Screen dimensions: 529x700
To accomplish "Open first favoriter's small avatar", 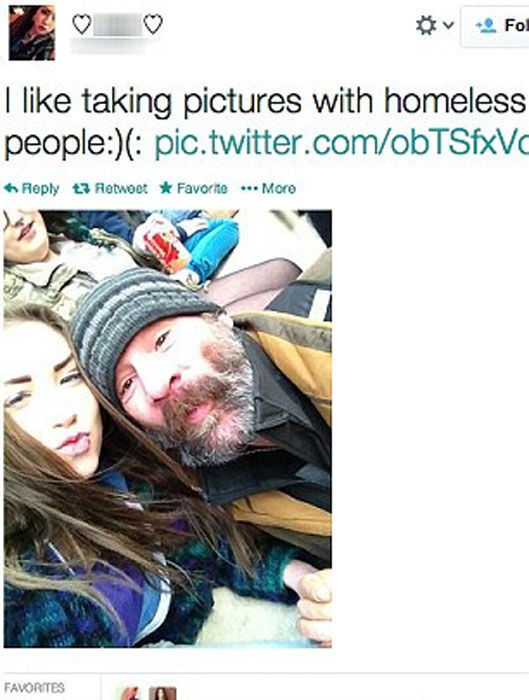I will 129,694.
